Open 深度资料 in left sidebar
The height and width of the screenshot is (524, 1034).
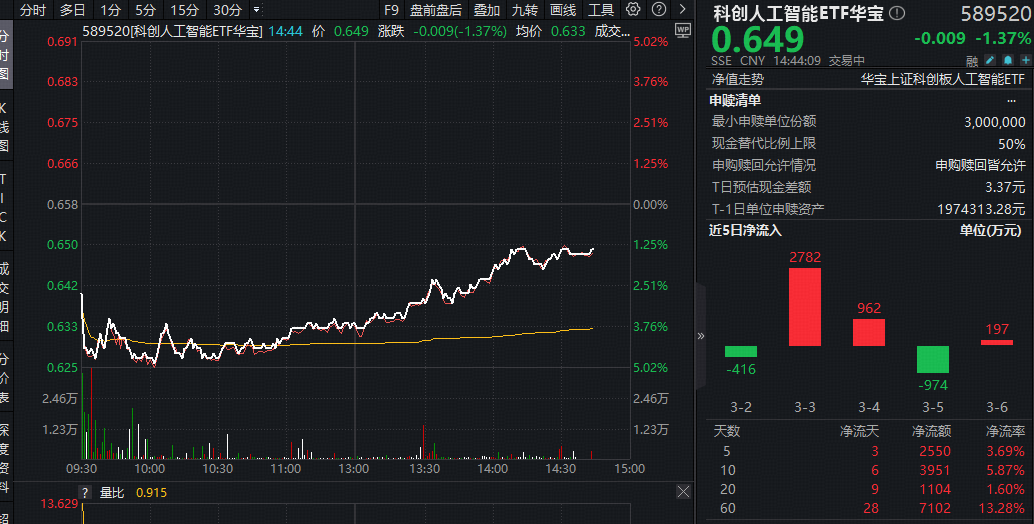(5, 458)
